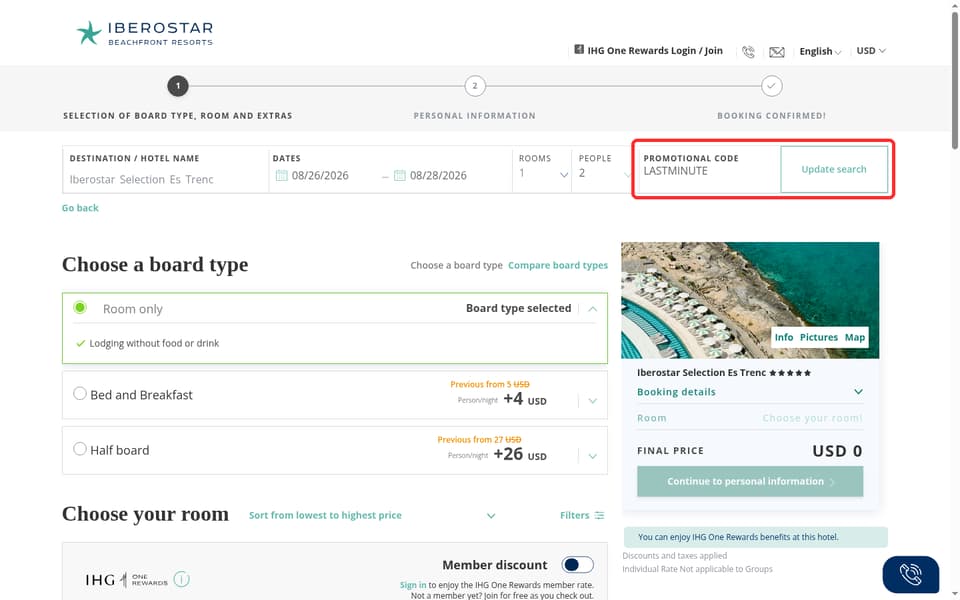Click the 'Choose your room!' text
Viewport: 960px width, 600px height.
click(x=812, y=418)
